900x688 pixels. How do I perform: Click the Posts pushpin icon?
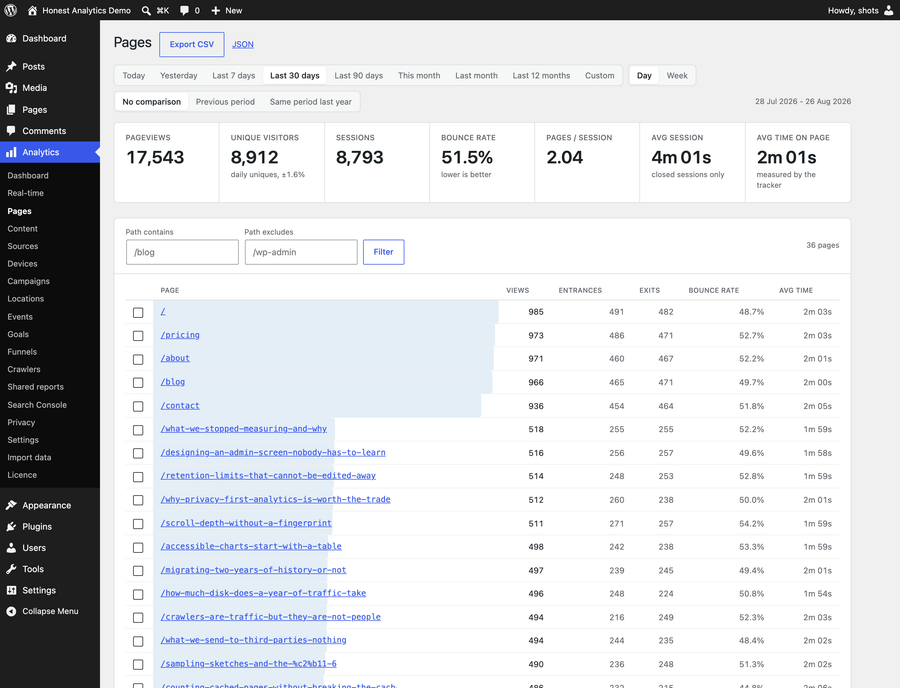pos(11,67)
